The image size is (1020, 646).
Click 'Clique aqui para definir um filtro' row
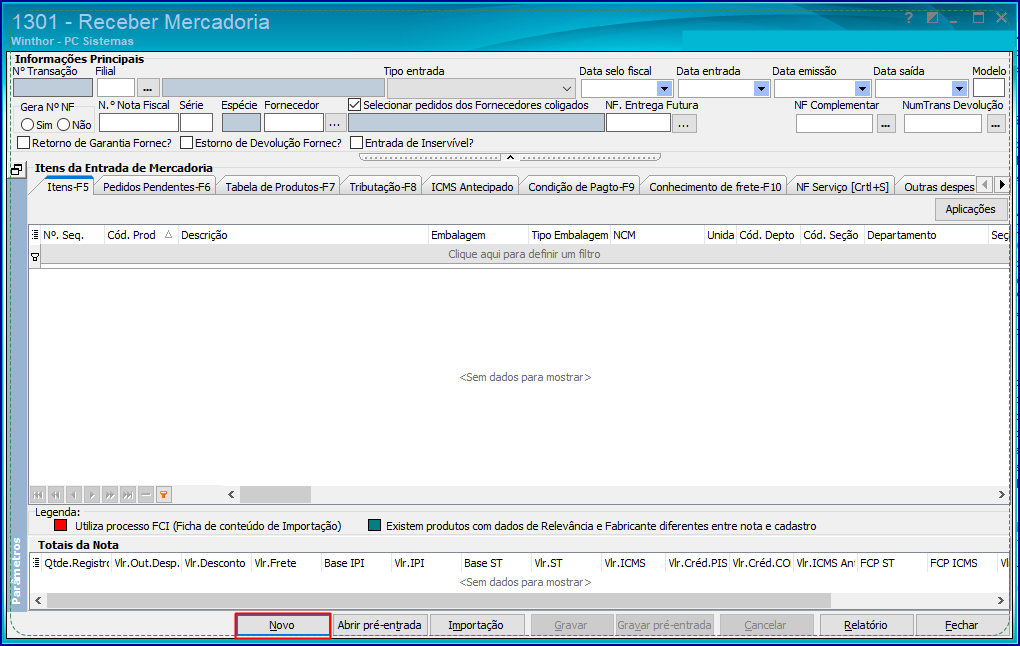click(x=524, y=254)
